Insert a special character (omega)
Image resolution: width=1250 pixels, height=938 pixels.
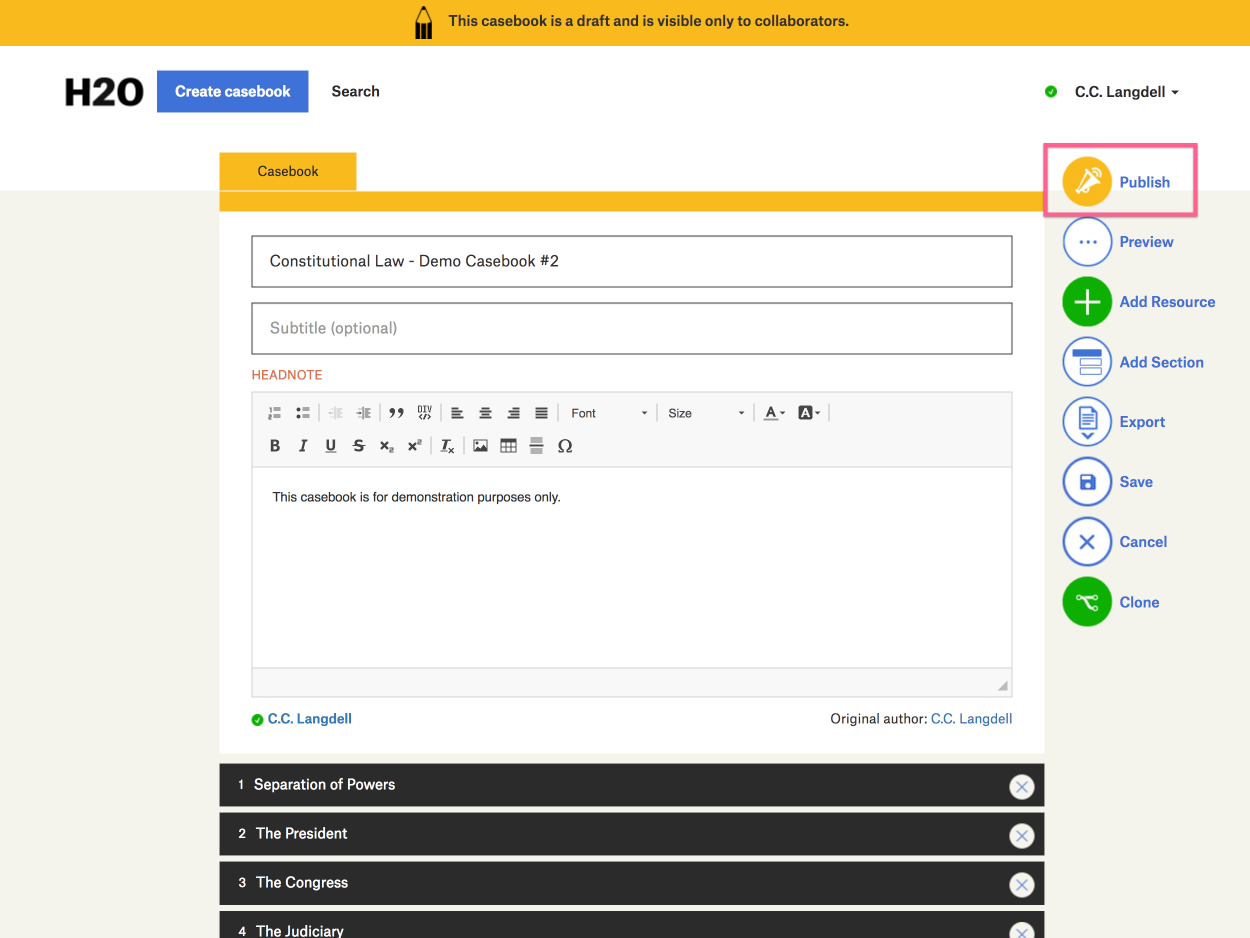(x=565, y=446)
